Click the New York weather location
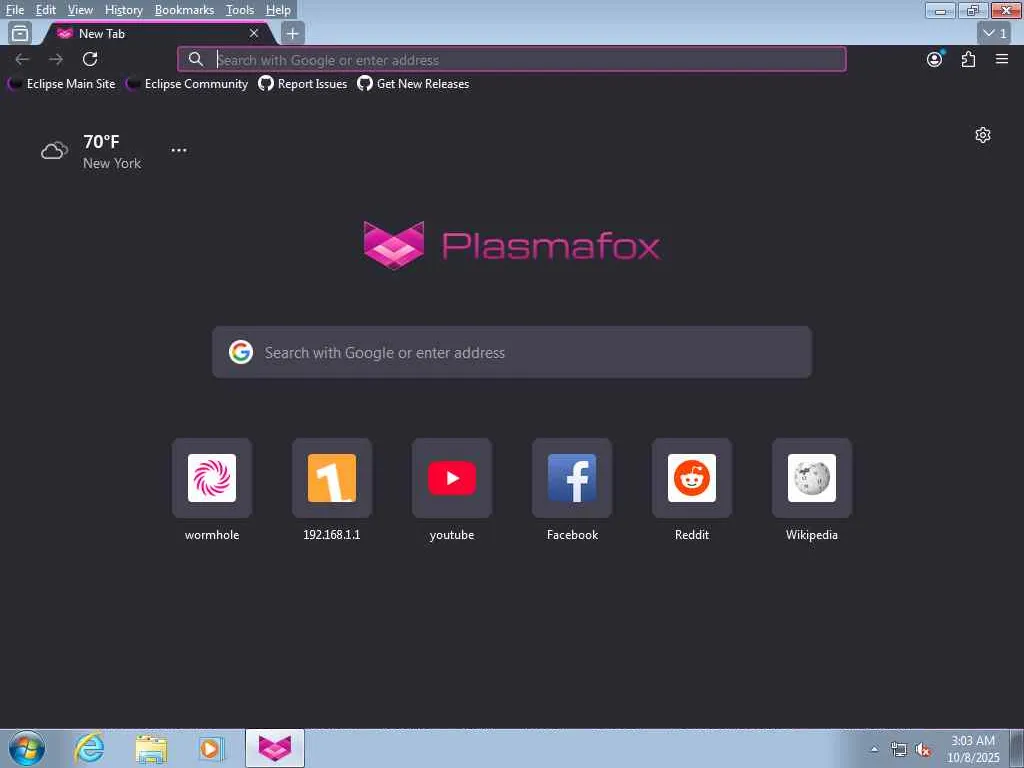Screen dimensions: 1024x768 112,163
